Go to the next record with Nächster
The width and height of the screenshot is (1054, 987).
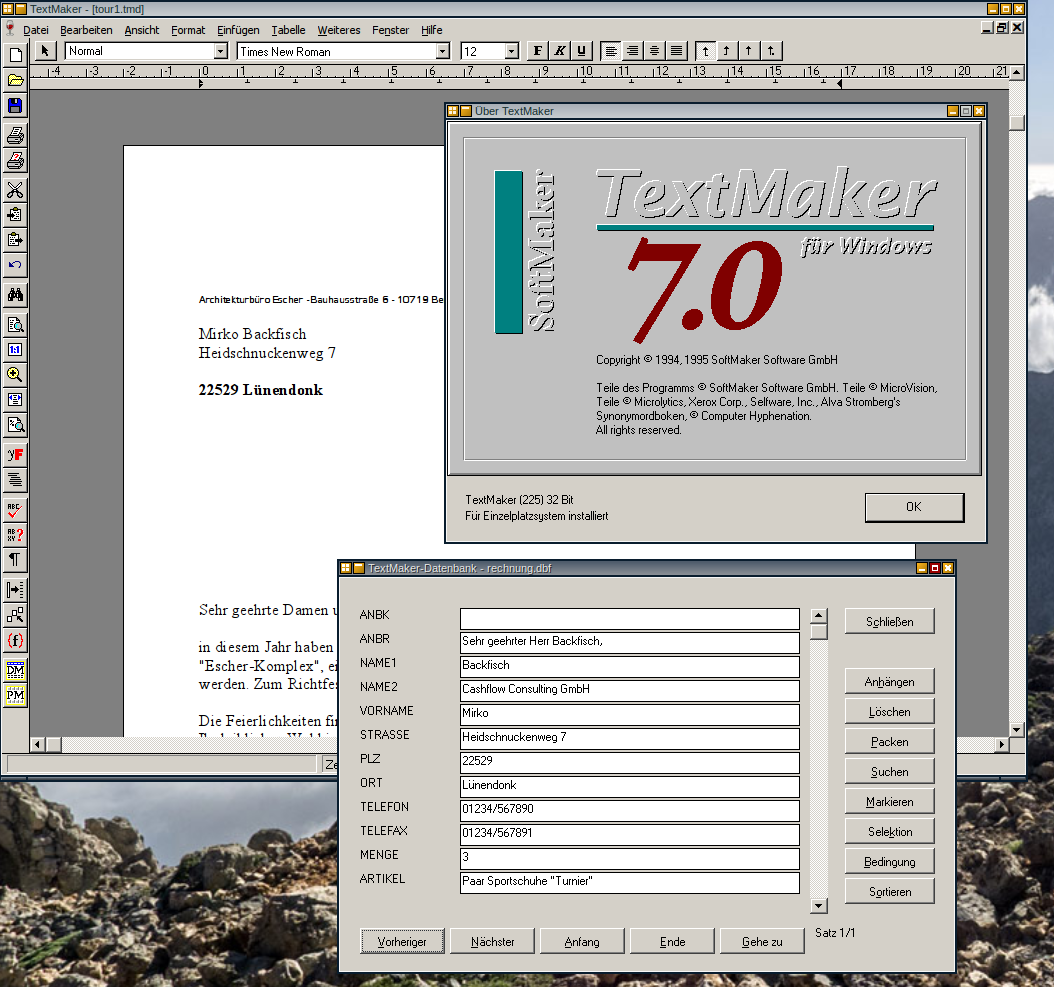tap(493, 942)
